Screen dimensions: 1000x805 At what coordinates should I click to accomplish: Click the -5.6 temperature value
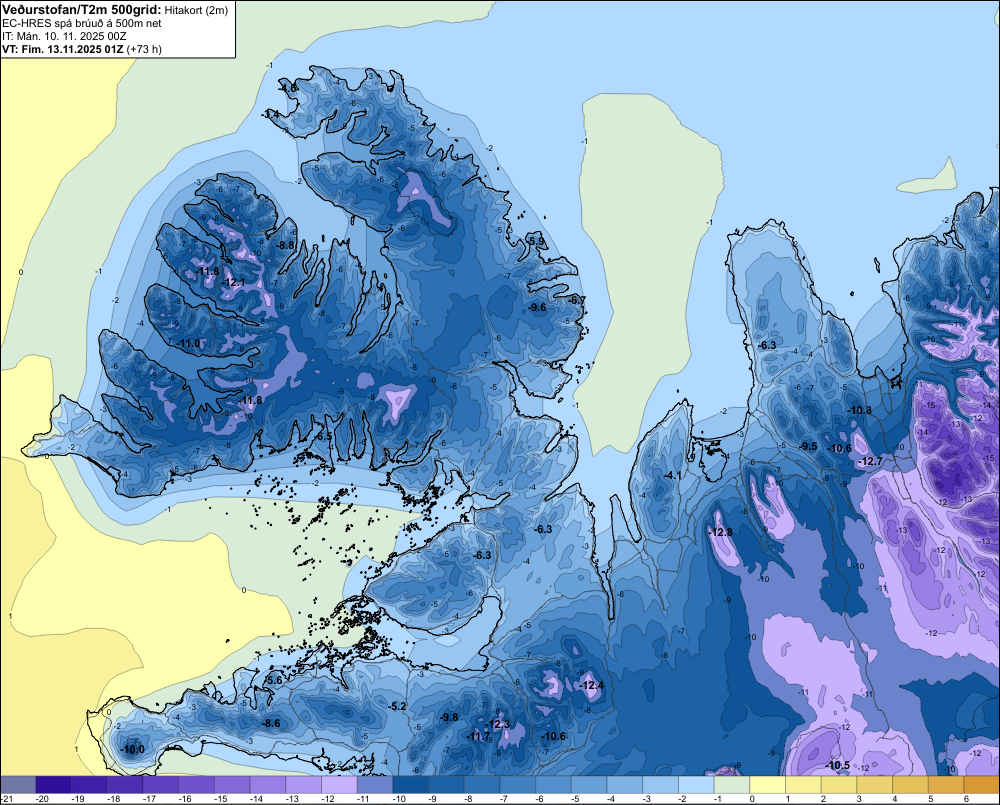coord(273,681)
